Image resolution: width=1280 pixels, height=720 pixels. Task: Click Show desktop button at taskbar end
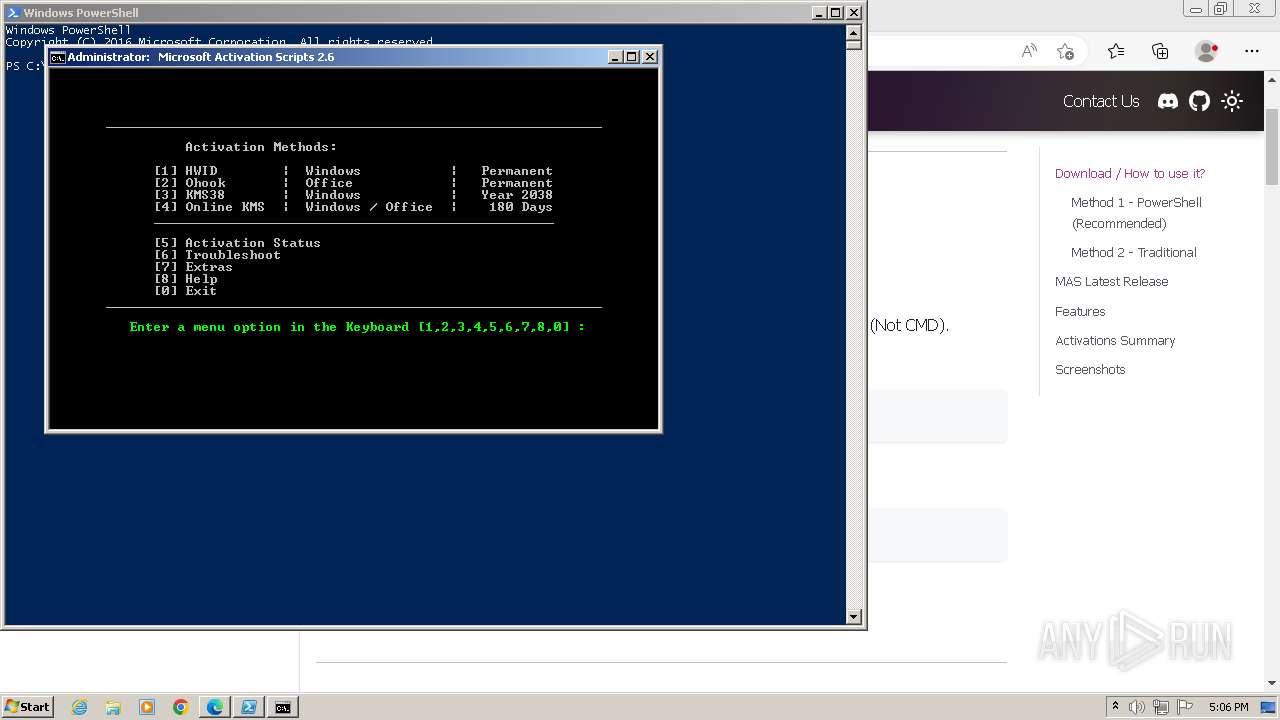1269,707
